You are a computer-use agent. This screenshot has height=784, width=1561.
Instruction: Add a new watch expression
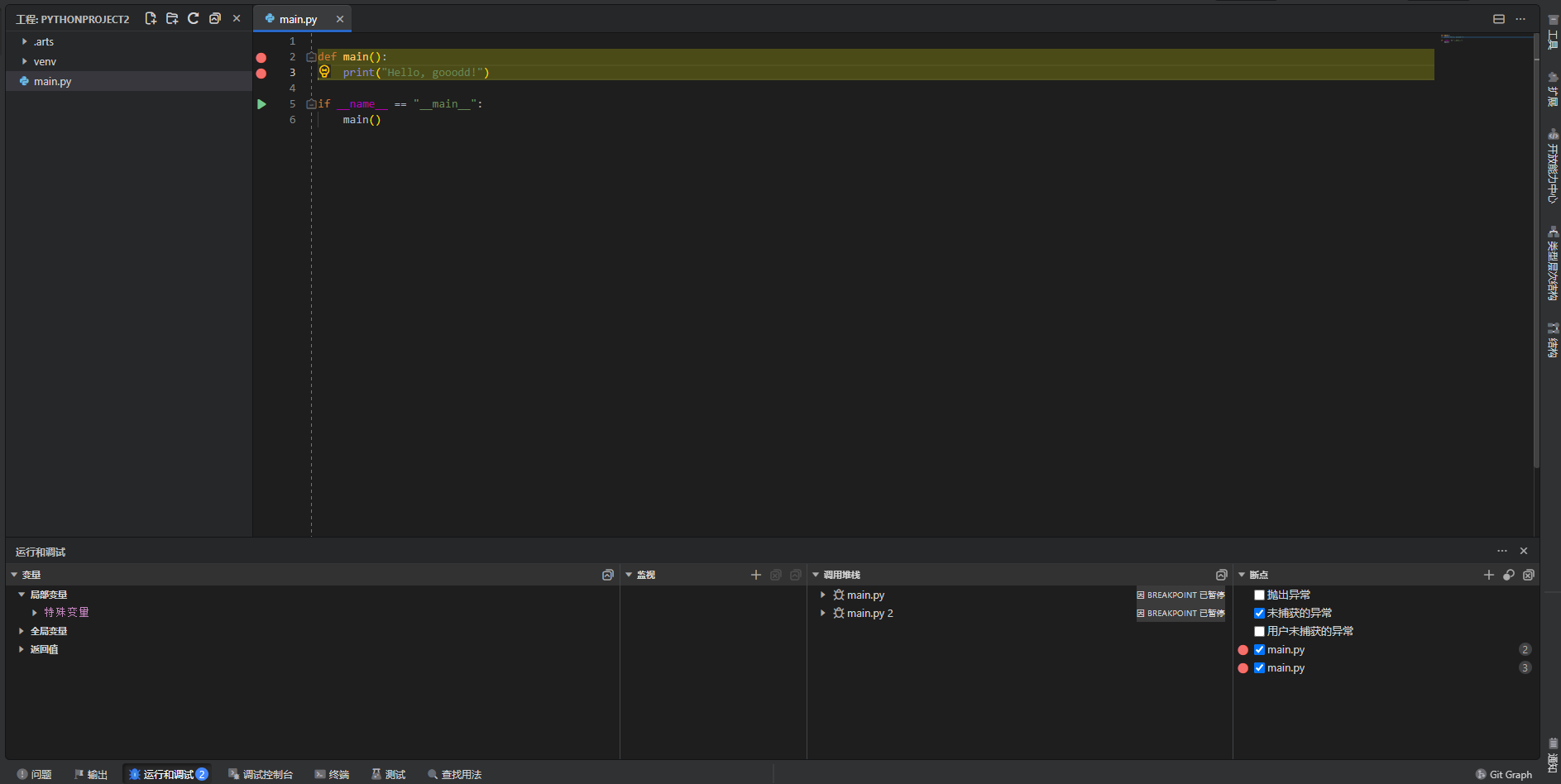[x=756, y=575]
